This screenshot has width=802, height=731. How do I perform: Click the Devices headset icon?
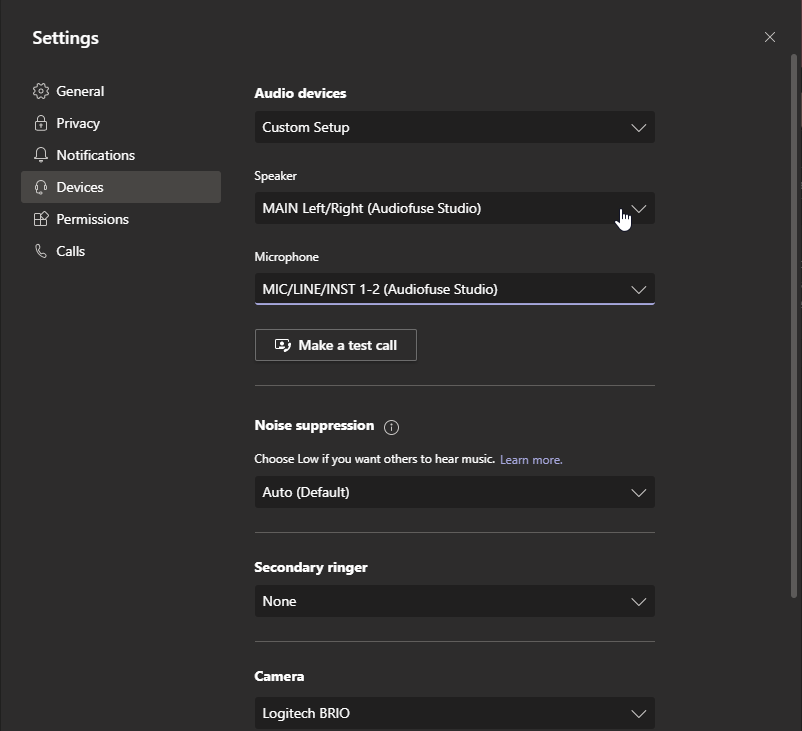coord(41,187)
